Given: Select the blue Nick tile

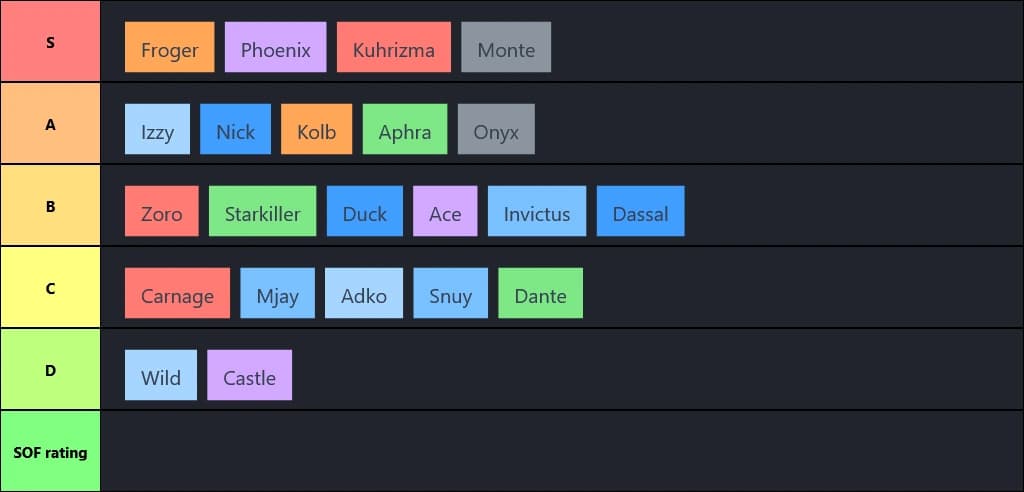Looking at the screenshot, I should 235,130.
